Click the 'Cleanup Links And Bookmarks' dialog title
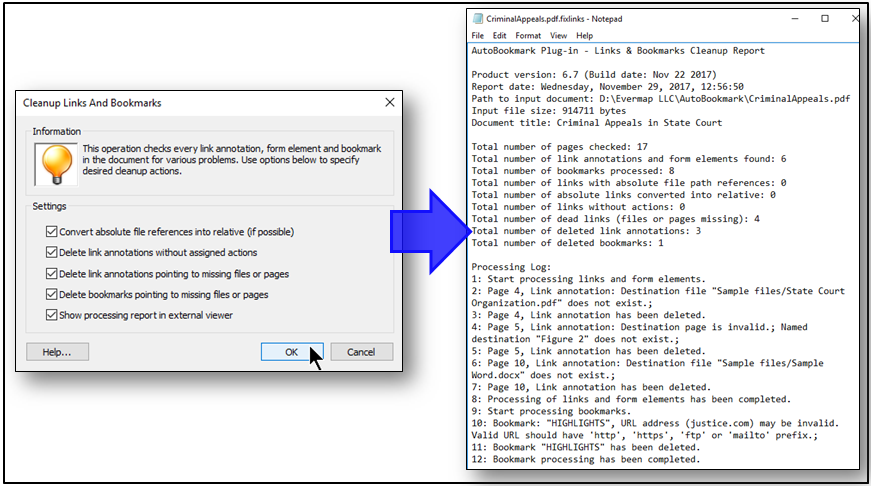This screenshot has height=486, width=871. (x=92, y=103)
